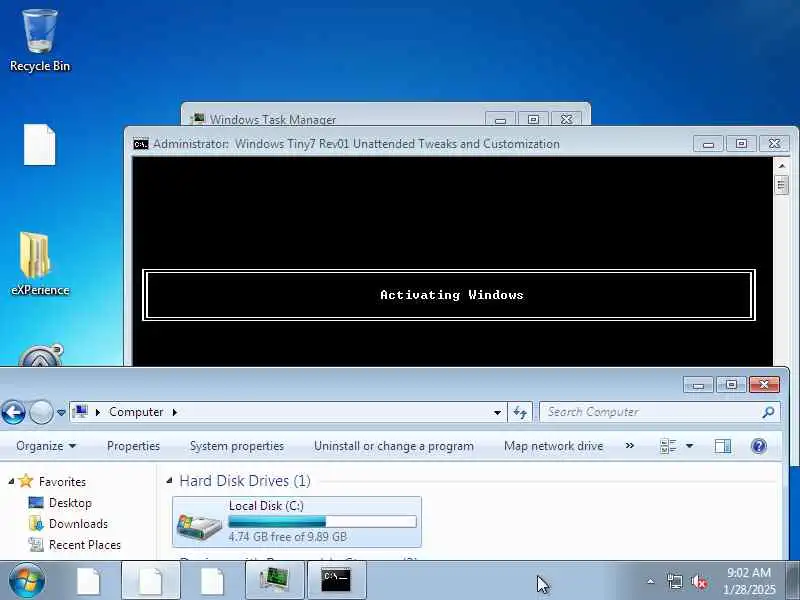Select Favorites in the navigation pane
The image size is (800, 600).
[62, 482]
